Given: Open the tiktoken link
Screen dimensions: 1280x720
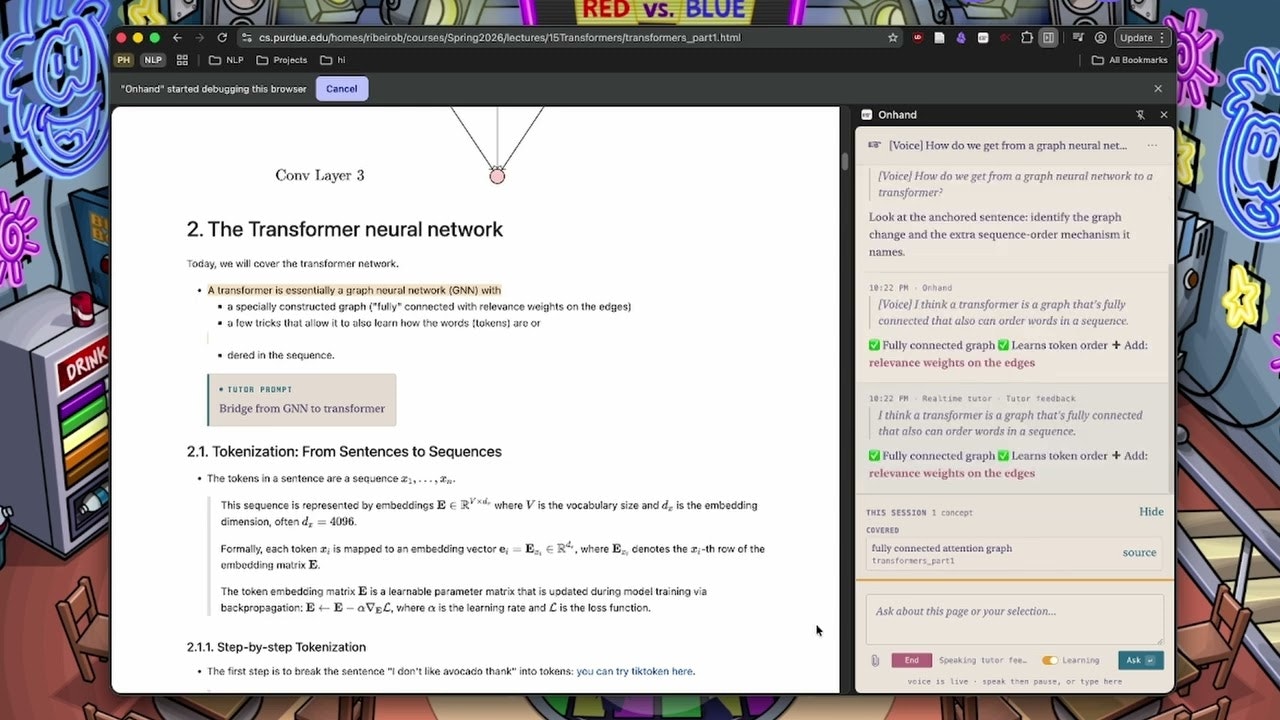Looking at the screenshot, I should [x=635, y=671].
